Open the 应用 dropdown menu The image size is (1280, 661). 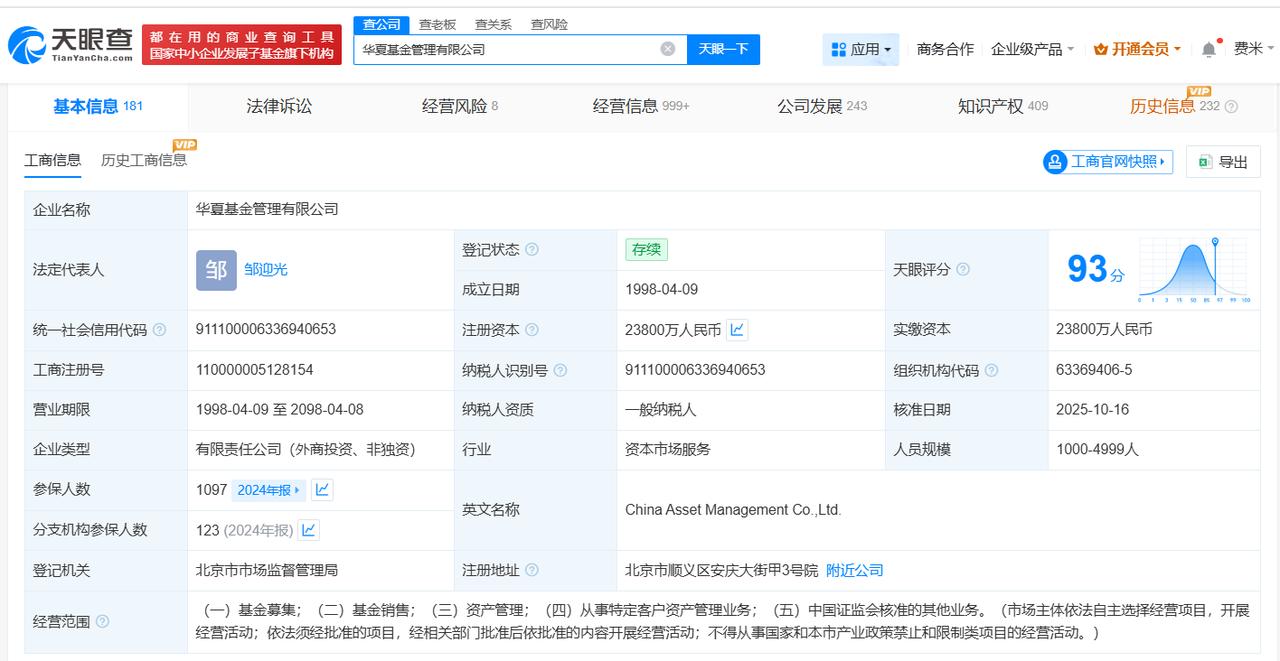(861, 49)
